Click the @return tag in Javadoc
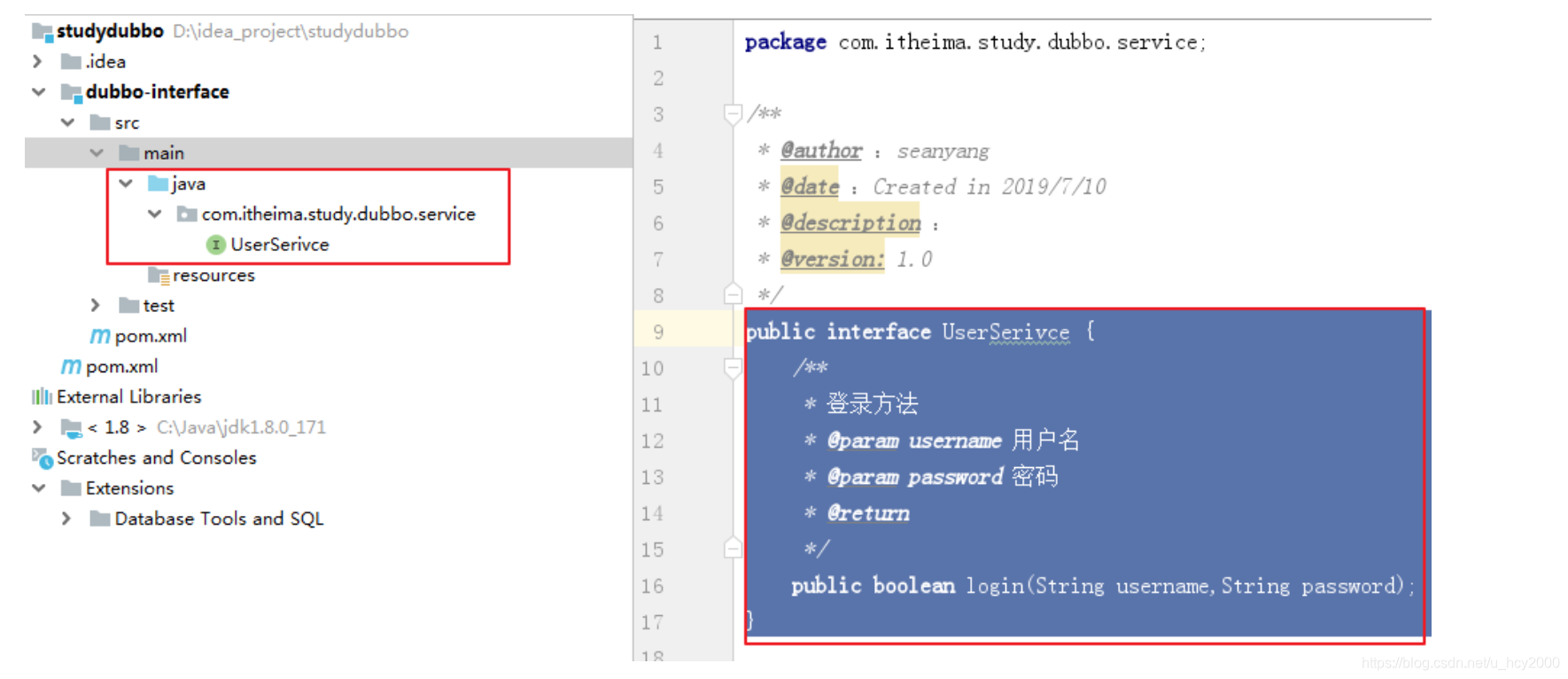 click(x=868, y=513)
